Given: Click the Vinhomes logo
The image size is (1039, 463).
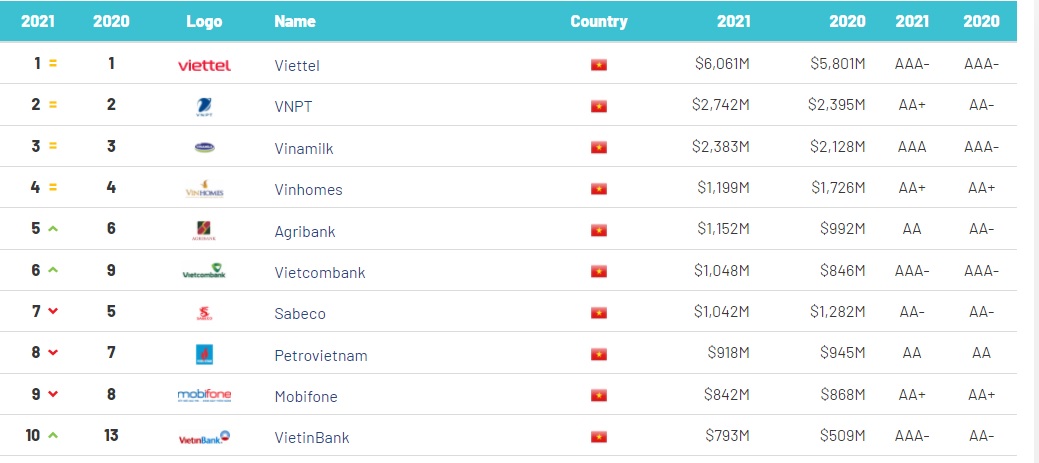Looking at the screenshot, I should (204, 189).
